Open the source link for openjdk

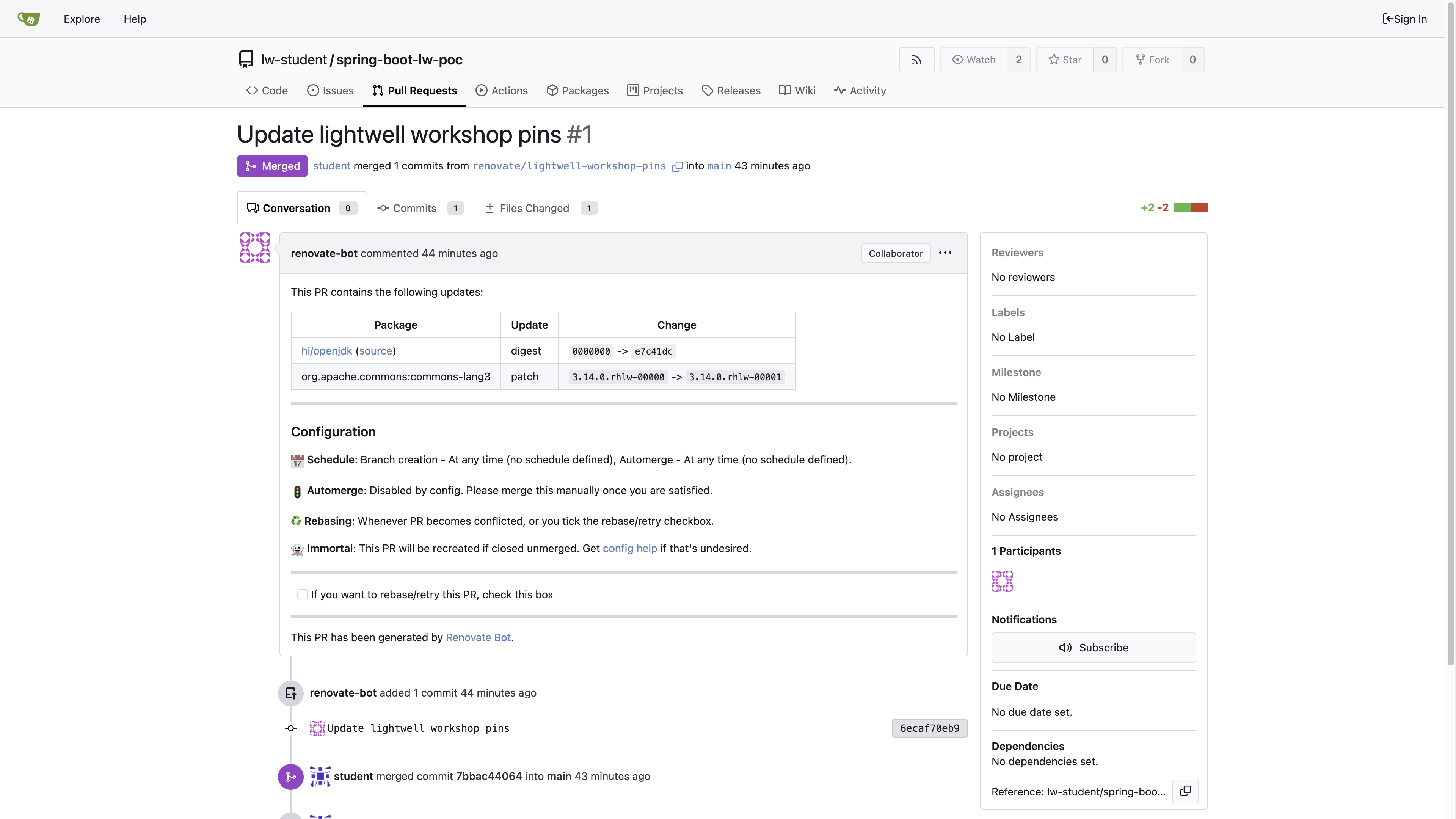click(x=375, y=350)
